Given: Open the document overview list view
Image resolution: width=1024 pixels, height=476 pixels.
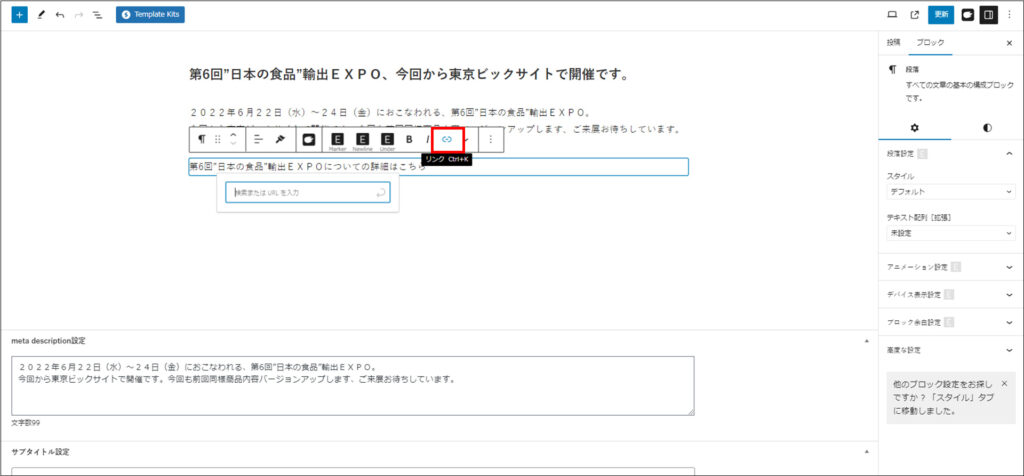Looking at the screenshot, I should pos(97,15).
